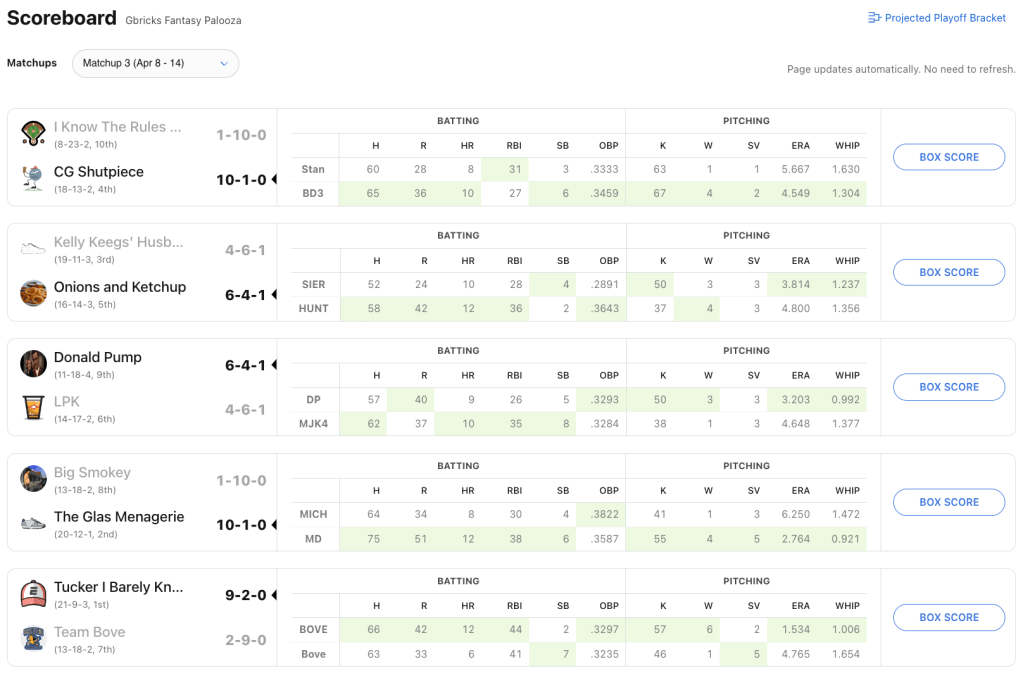Screen dimensions: 1023x690
Task: Open the Kelly Keegs' Husb... team page
Action: coord(119,242)
